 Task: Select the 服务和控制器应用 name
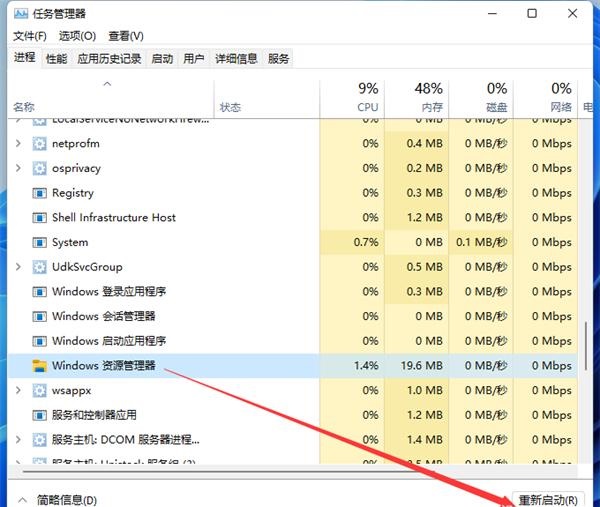coord(94,415)
